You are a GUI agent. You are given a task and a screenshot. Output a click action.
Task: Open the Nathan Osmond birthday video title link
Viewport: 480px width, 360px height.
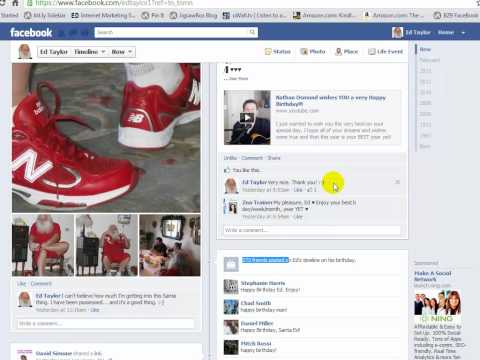tap(330, 100)
